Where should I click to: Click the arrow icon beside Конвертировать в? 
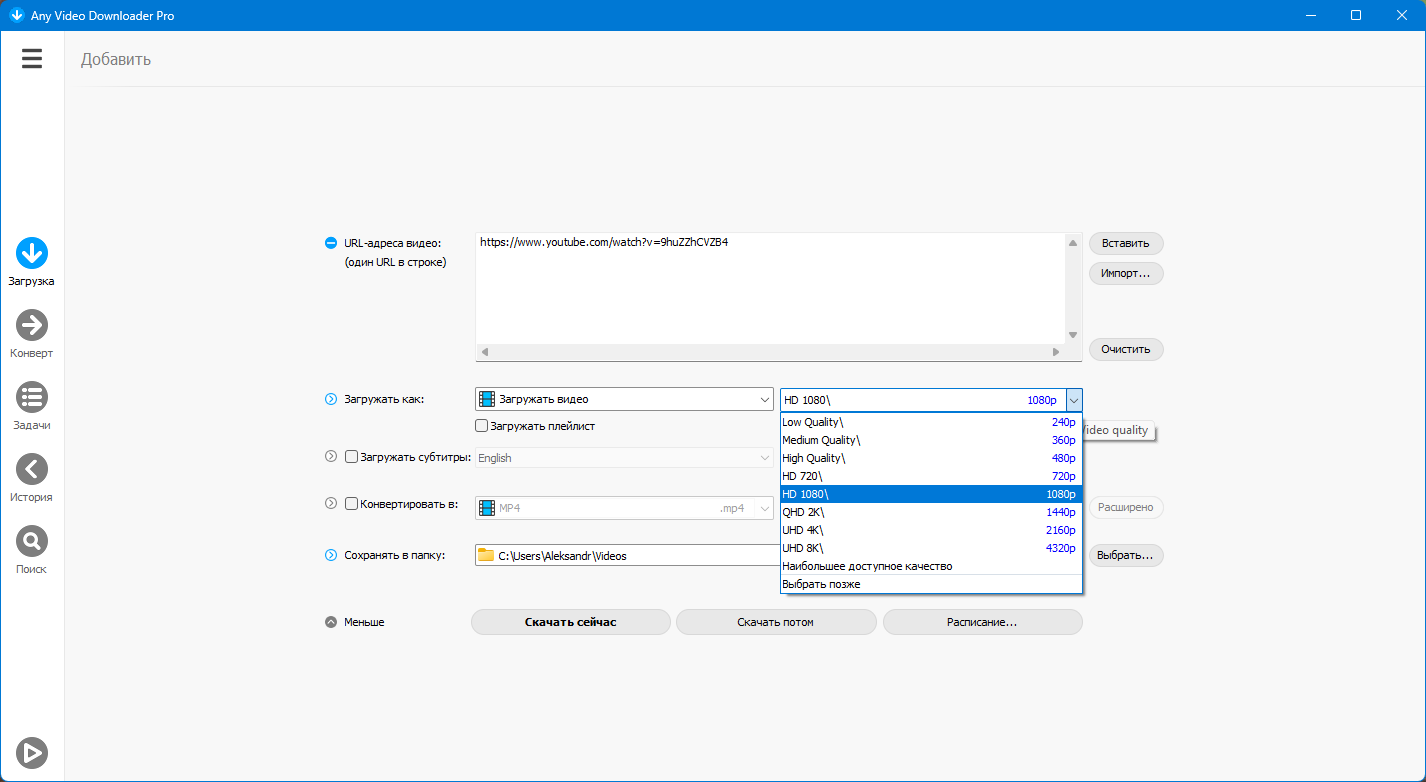(x=332, y=504)
